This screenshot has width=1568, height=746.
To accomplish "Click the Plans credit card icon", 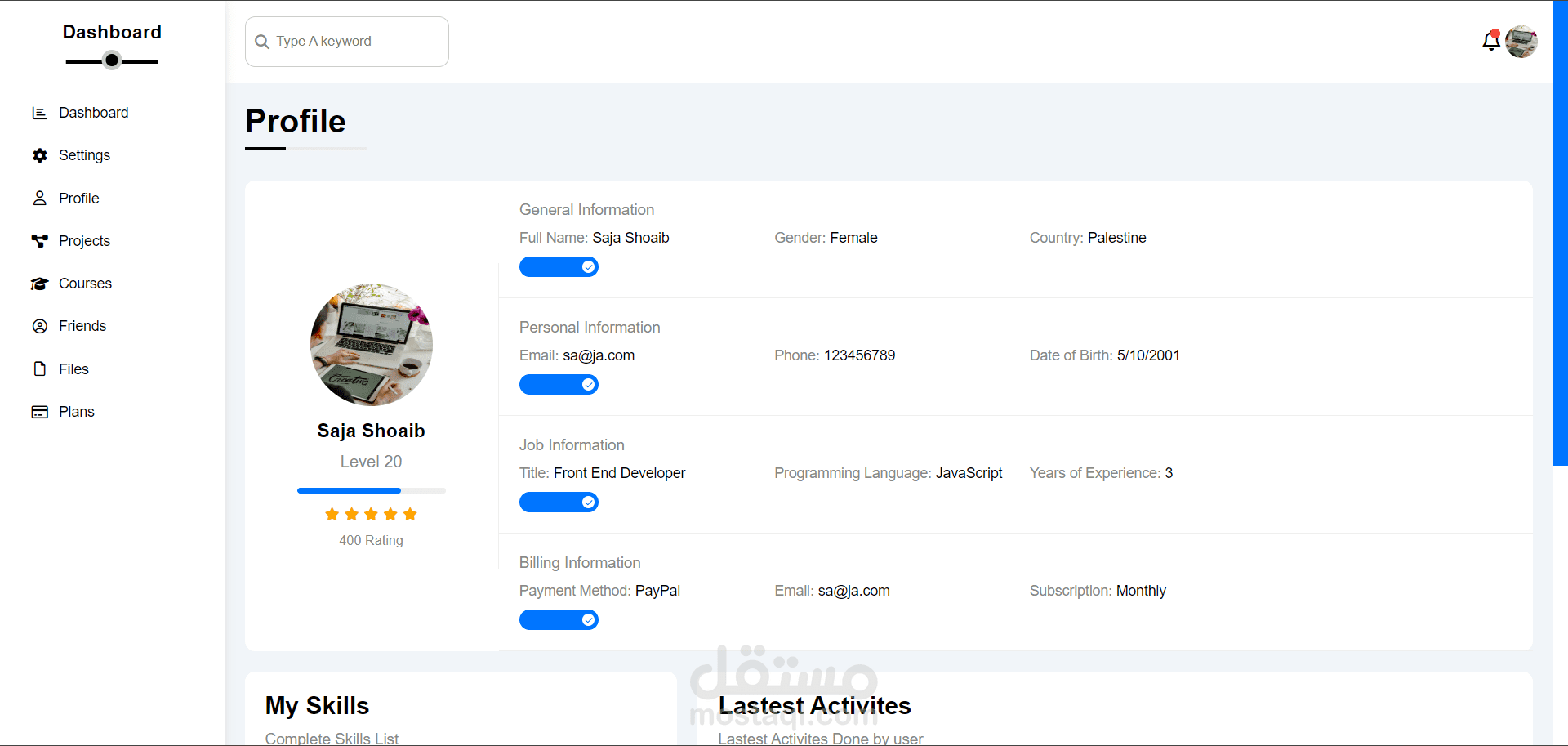I will (39, 412).
